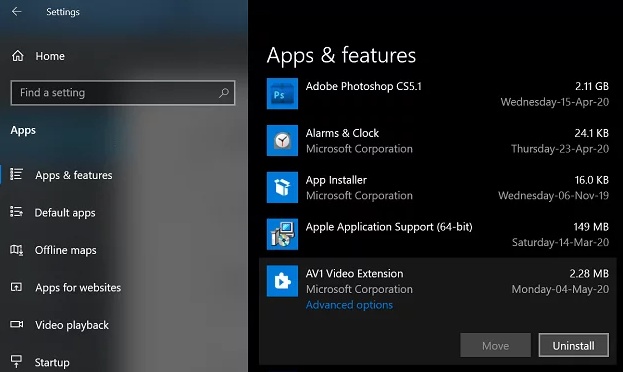The height and width of the screenshot is (372, 623).
Task: Click the 24.1 KB size value
Action: point(592,133)
